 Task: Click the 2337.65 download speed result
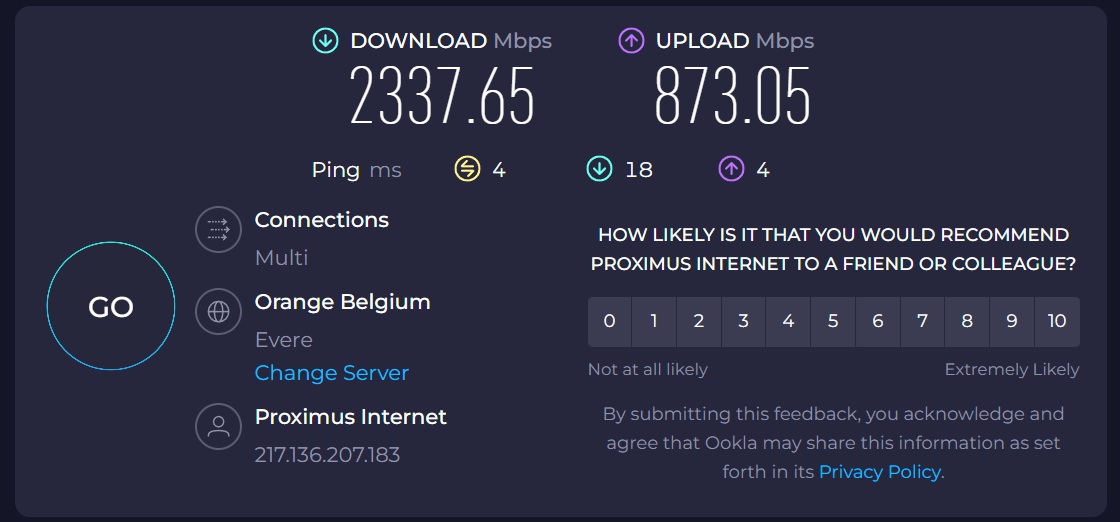tap(442, 96)
